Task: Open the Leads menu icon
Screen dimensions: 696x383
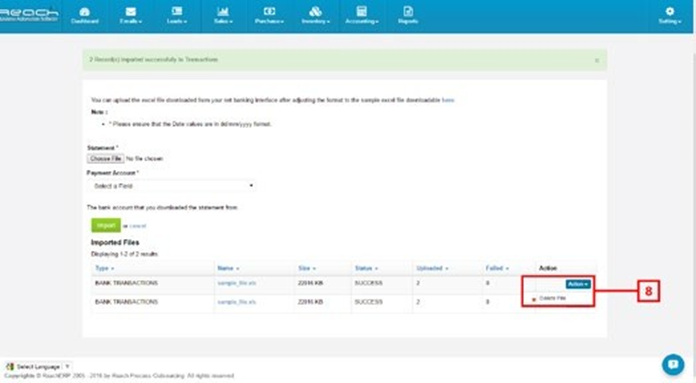Action: click(x=177, y=12)
